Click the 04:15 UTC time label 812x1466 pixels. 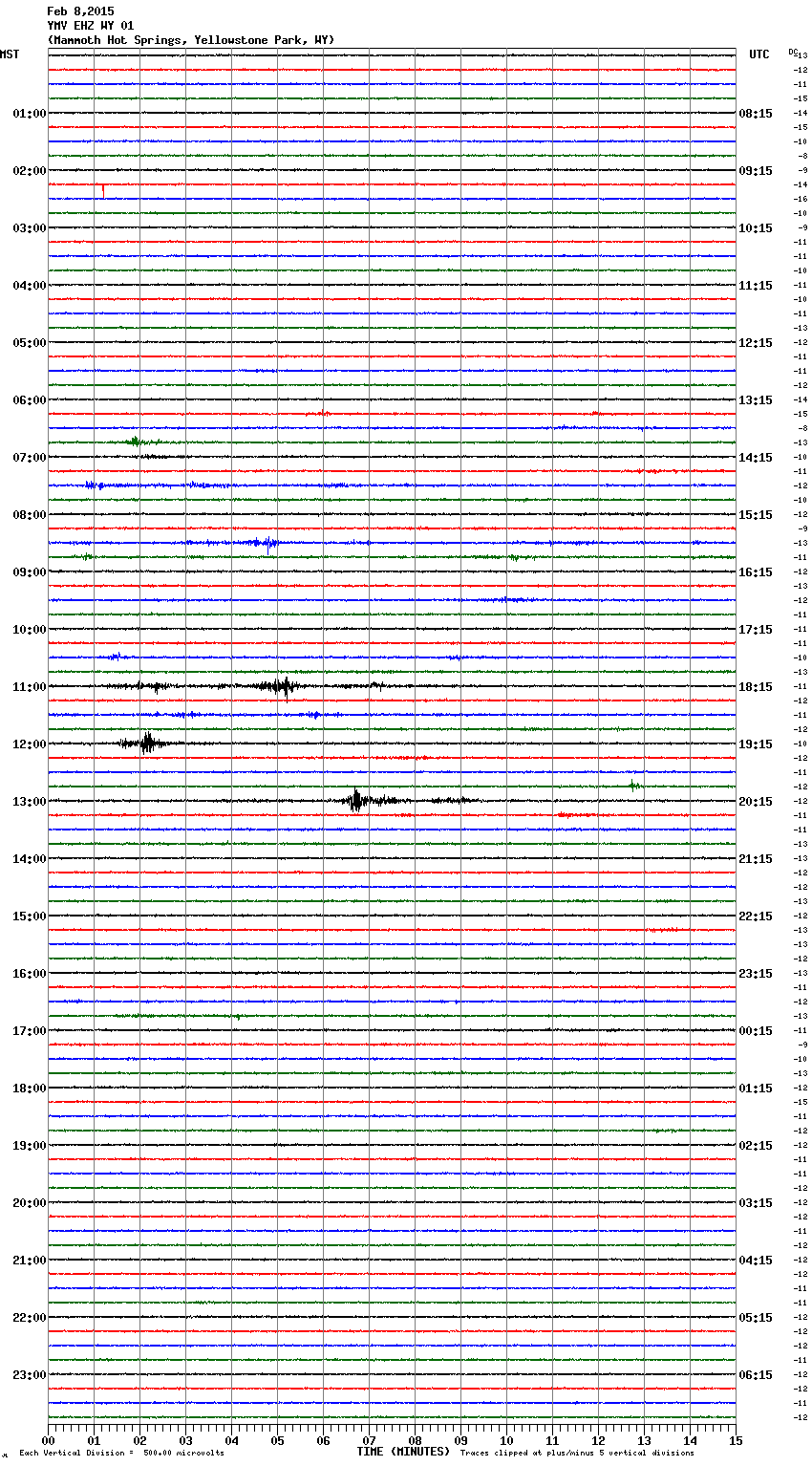pyautogui.click(x=756, y=1261)
